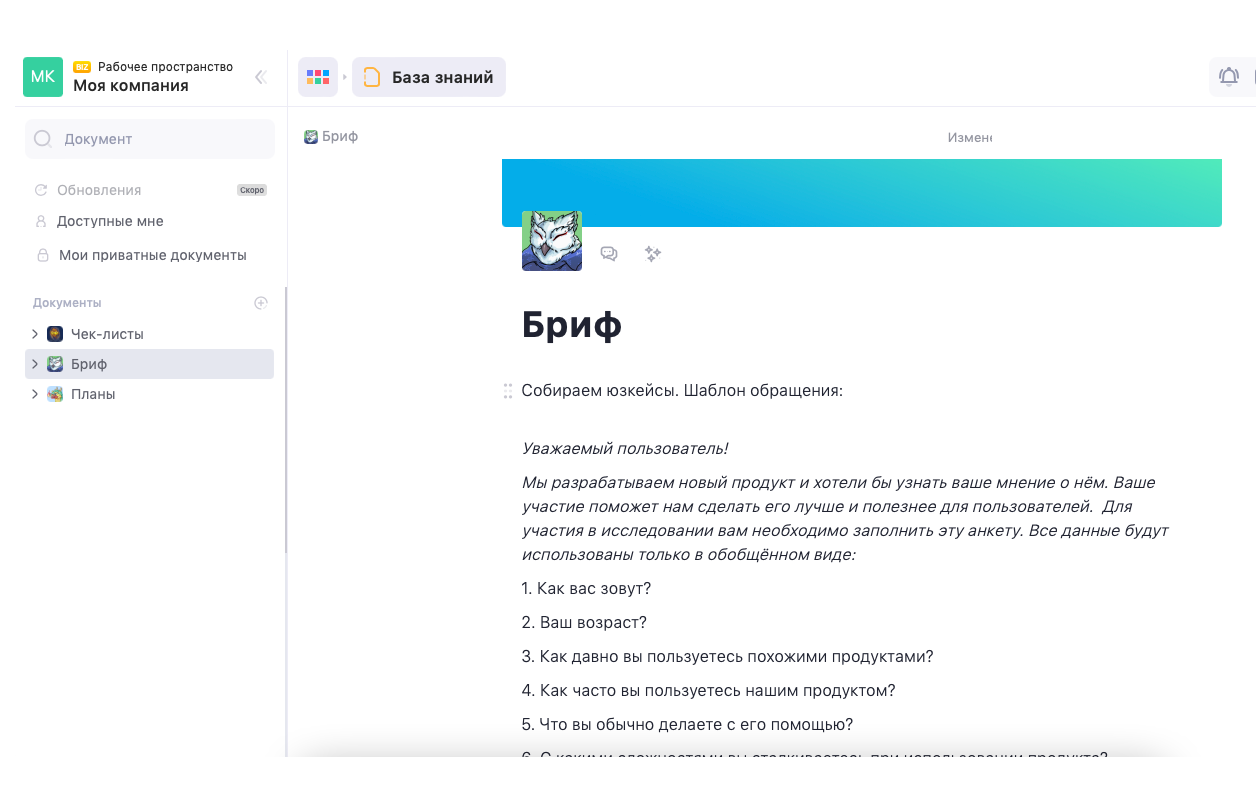This screenshot has width=1256, height=800.
Task: Grab the block drag handle dots
Action: point(508,391)
